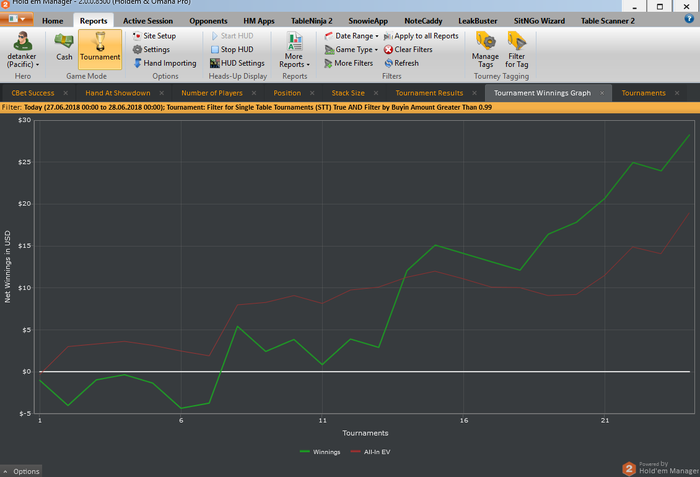Open HUD Settings
Viewport: 700px width, 477px height.
[x=238, y=63]
